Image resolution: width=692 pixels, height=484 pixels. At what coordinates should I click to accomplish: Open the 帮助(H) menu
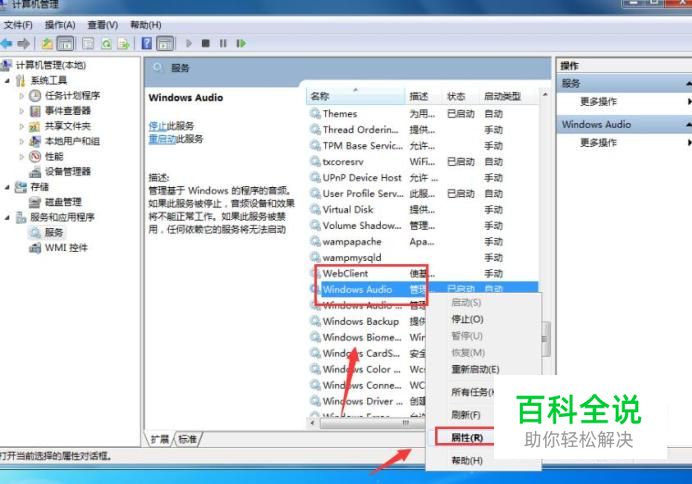tap(146, 25)
